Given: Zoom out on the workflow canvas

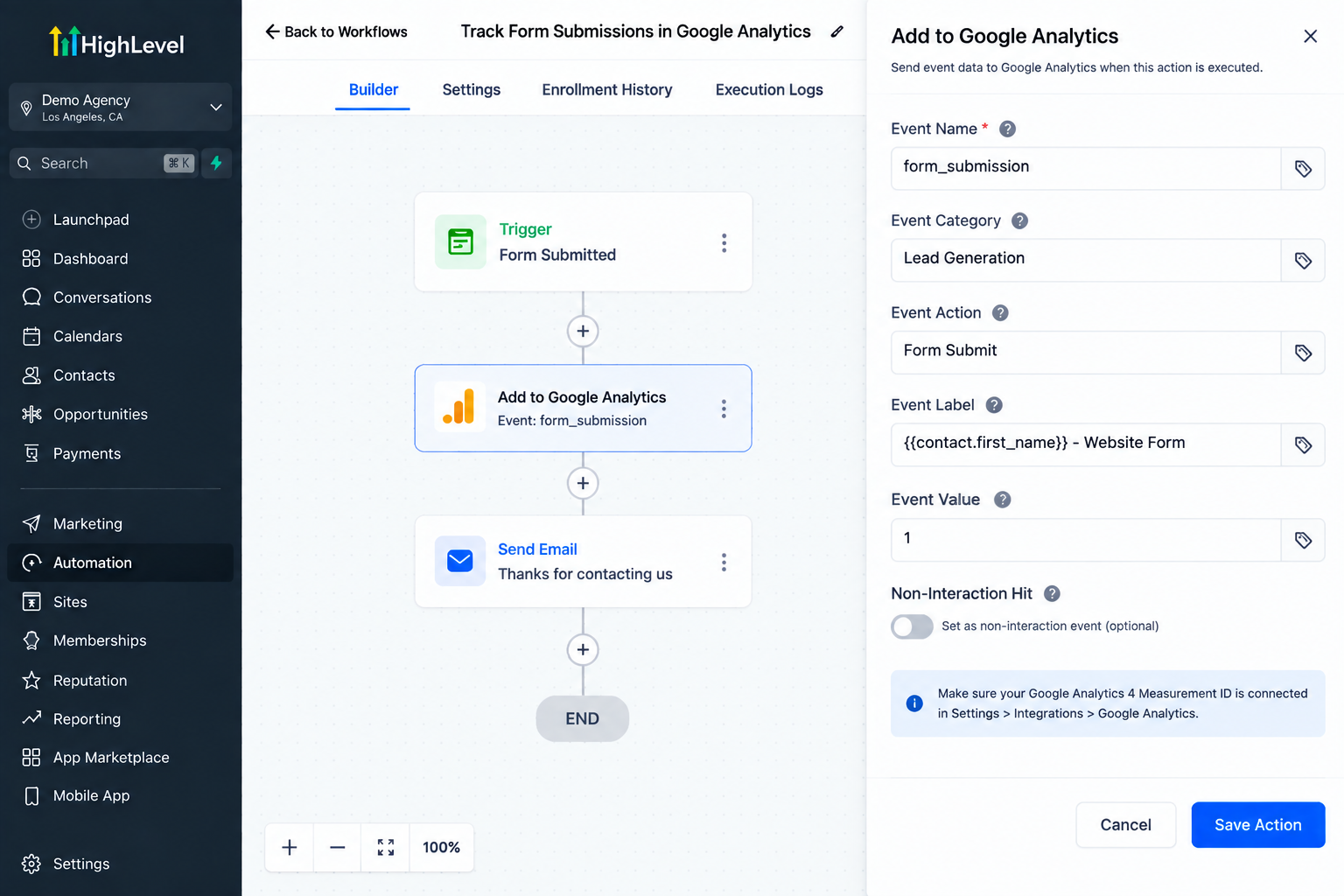Looking at the screenshot, I should pyautogui.click(x=338, y=847).
